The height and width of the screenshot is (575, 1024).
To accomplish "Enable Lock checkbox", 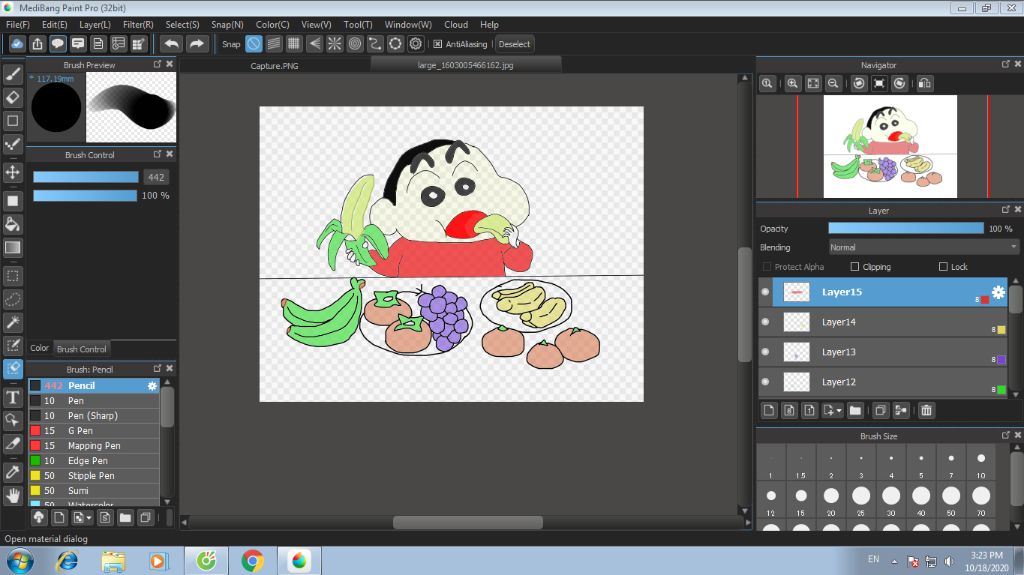I will 942,267.
